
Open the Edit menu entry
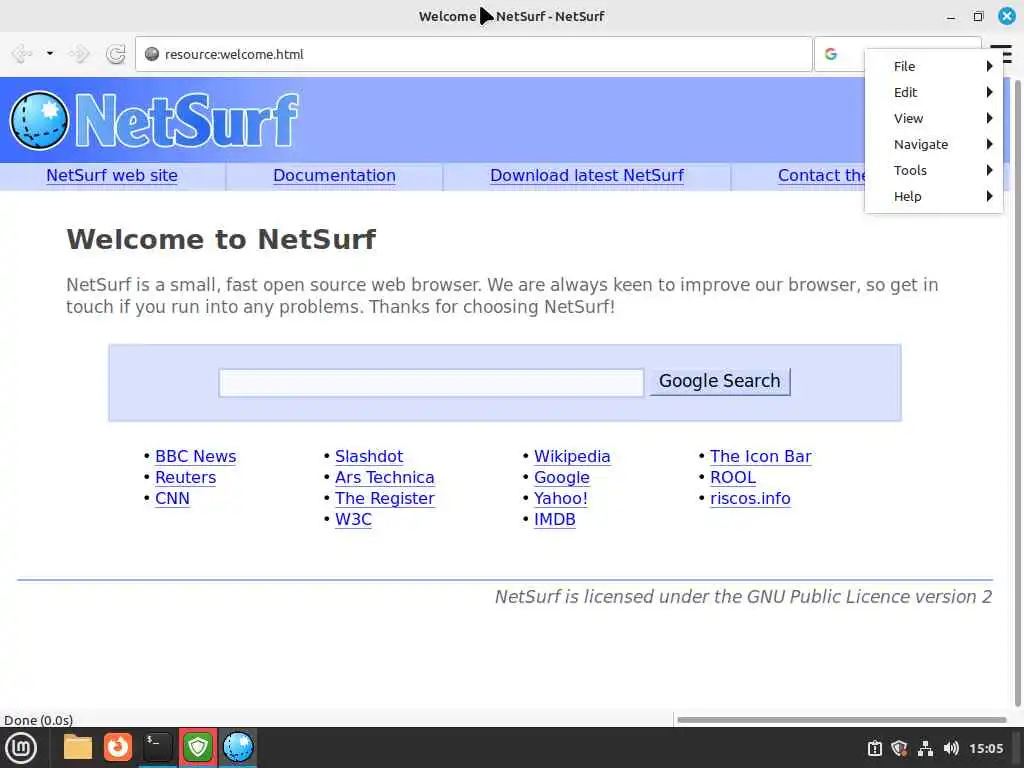(x=934, y=92)
